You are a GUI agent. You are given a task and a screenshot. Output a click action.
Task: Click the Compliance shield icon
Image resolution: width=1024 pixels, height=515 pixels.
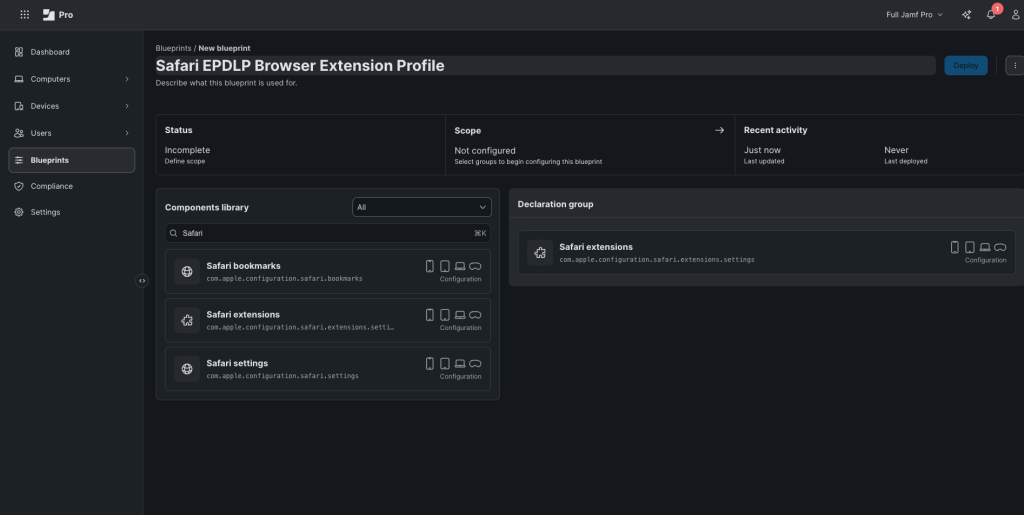point(19,186)
